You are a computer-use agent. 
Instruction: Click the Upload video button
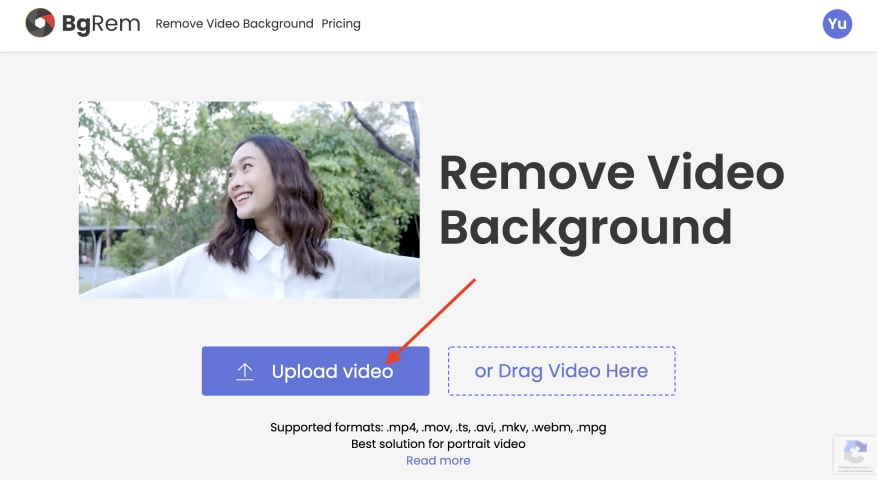click(x=315, y=371)
